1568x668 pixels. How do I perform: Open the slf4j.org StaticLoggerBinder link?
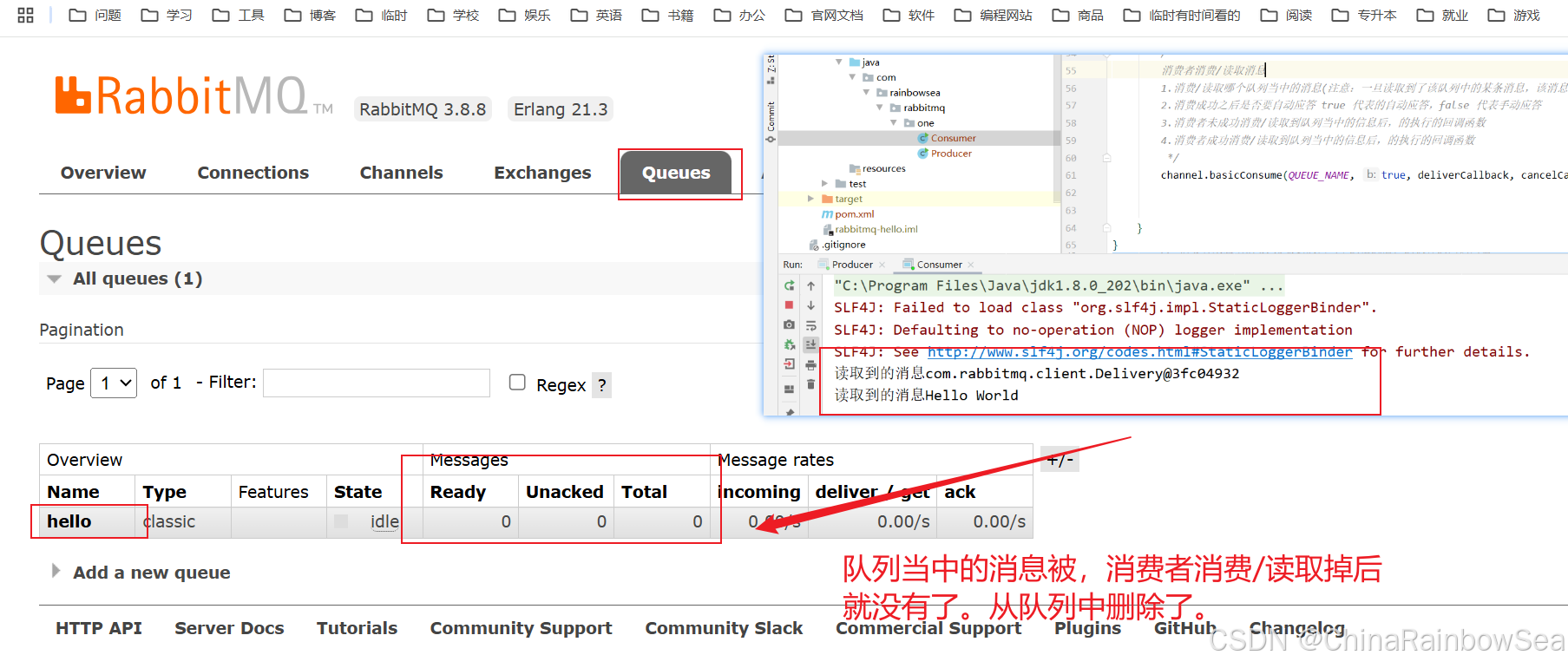(1139, 351)
